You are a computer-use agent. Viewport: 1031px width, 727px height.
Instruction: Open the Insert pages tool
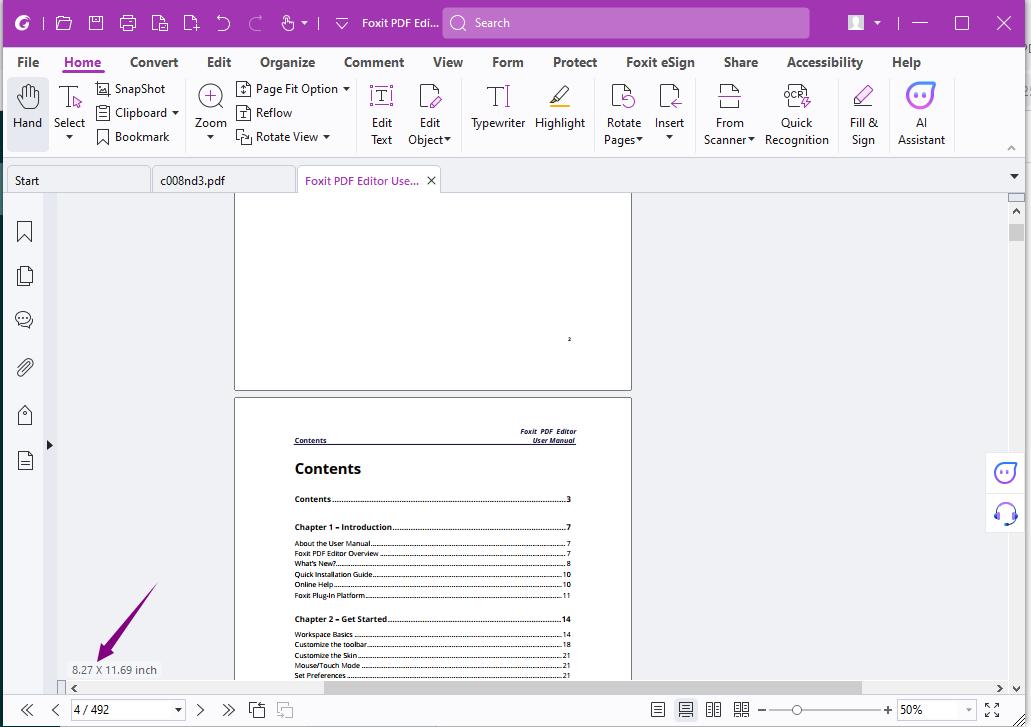pyautogui.click(x=669, y=112)
